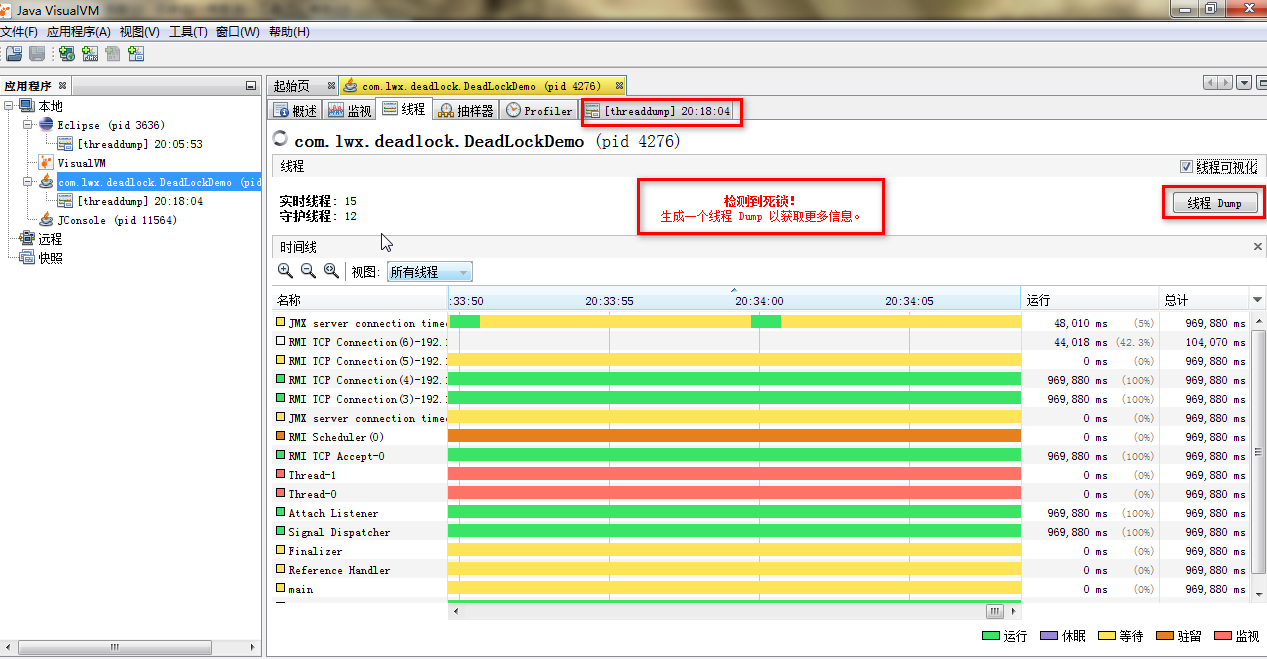Viewport: 1267px width, 659px height.
Task: Select the zoom-out magnifier above the timeline
Action: pos(308,271)
